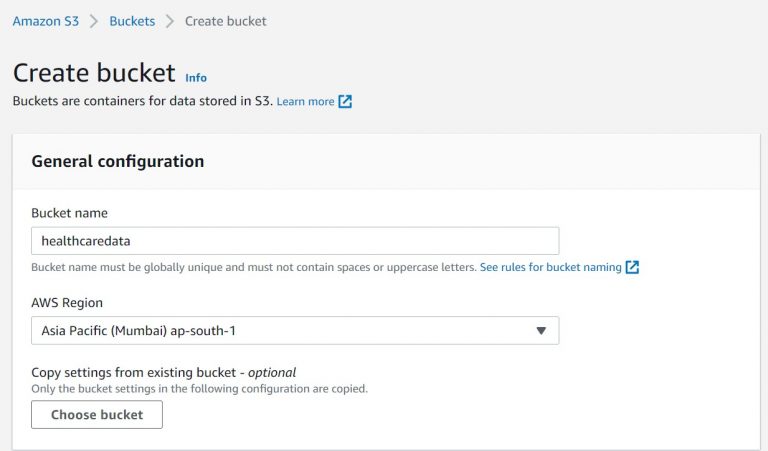Click the chevron after Buckets breadcrumb

[170, 20]
